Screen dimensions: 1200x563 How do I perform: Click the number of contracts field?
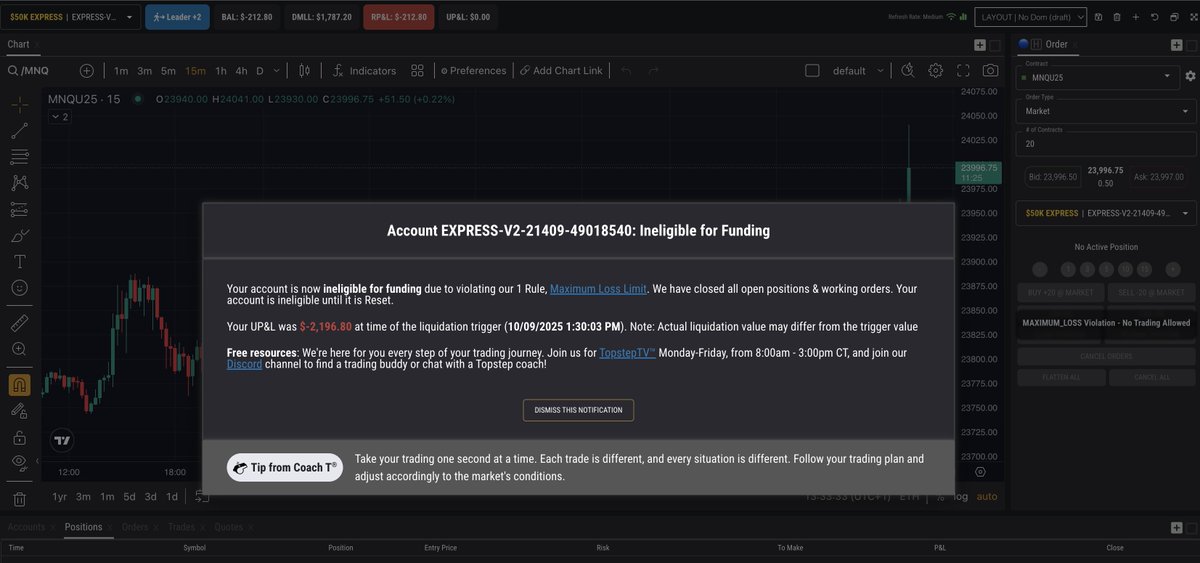(x=1105, y=144)
